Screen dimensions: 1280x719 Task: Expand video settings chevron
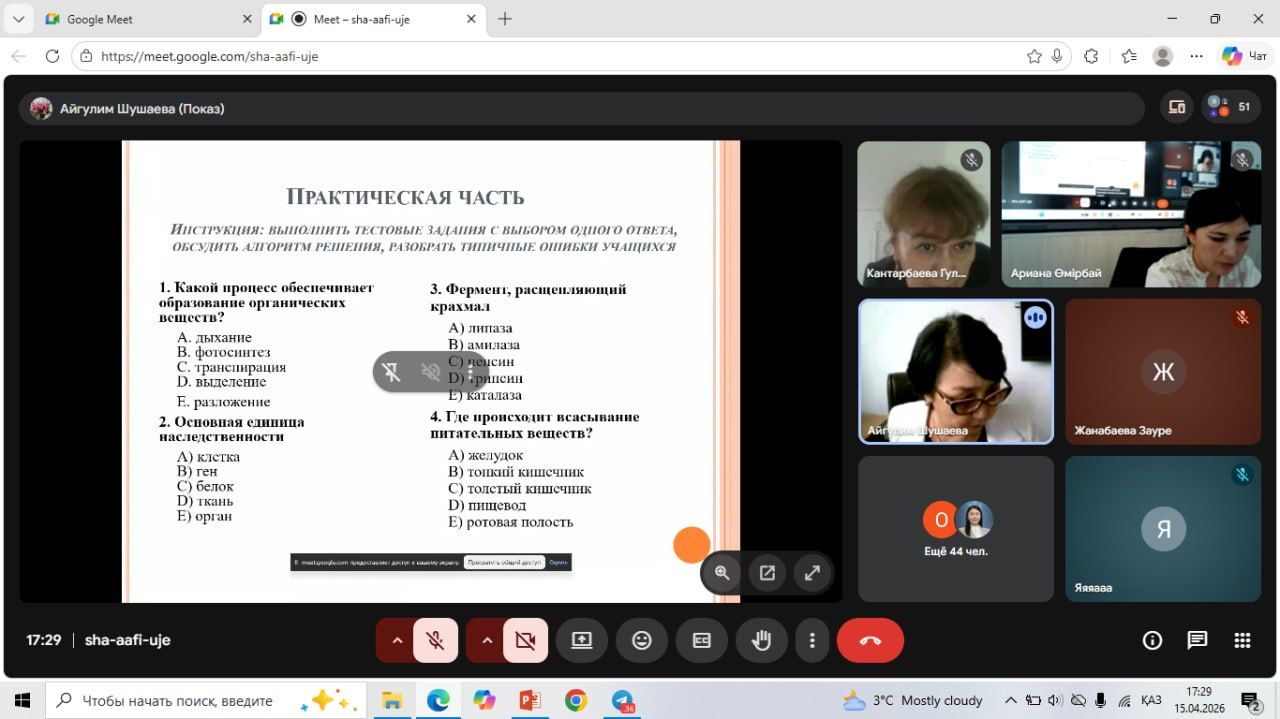point(487,641)
